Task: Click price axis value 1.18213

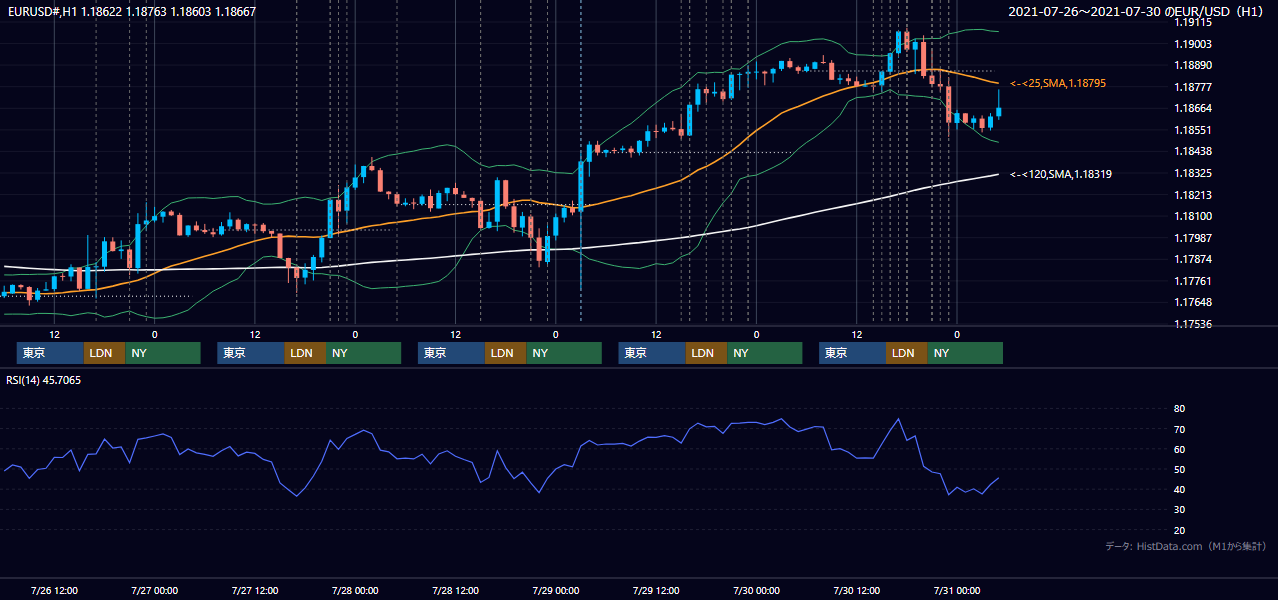Action: pos(1193,195)
